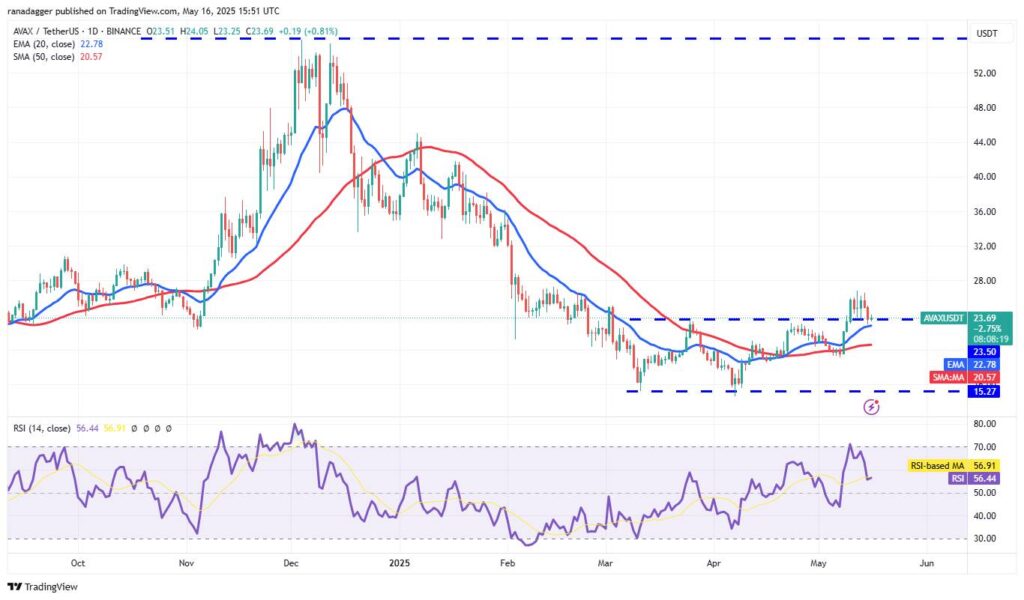This screenshot has height=600, width=1024.
Task: Select the RSI (14, close) indicator legend
Action: tap(42, 428)
